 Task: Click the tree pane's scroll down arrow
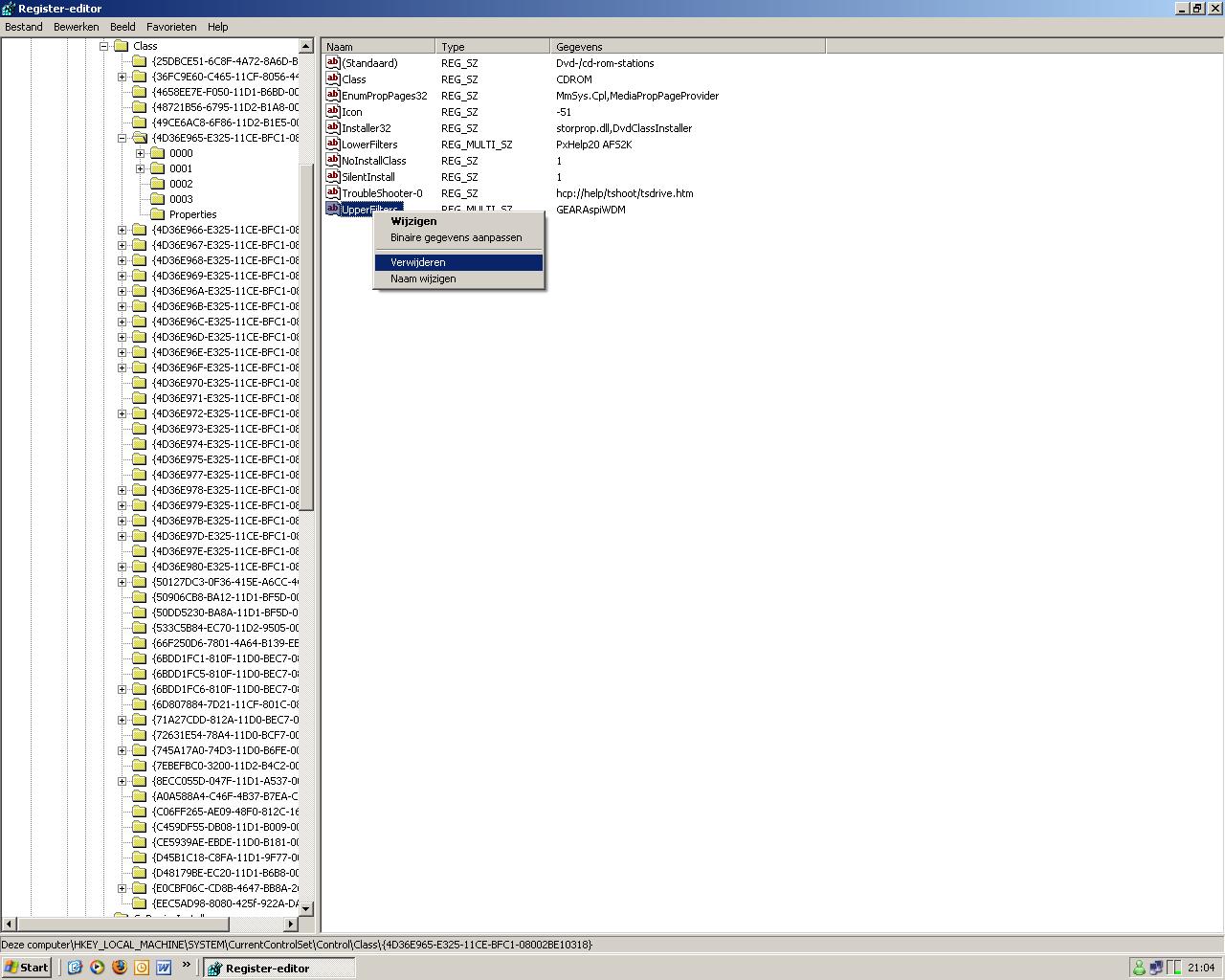pos(306,908)
